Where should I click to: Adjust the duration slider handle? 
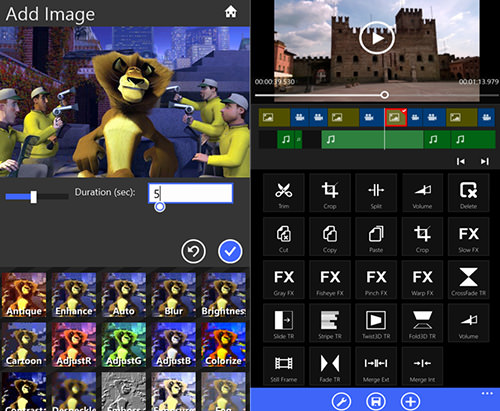34,197
